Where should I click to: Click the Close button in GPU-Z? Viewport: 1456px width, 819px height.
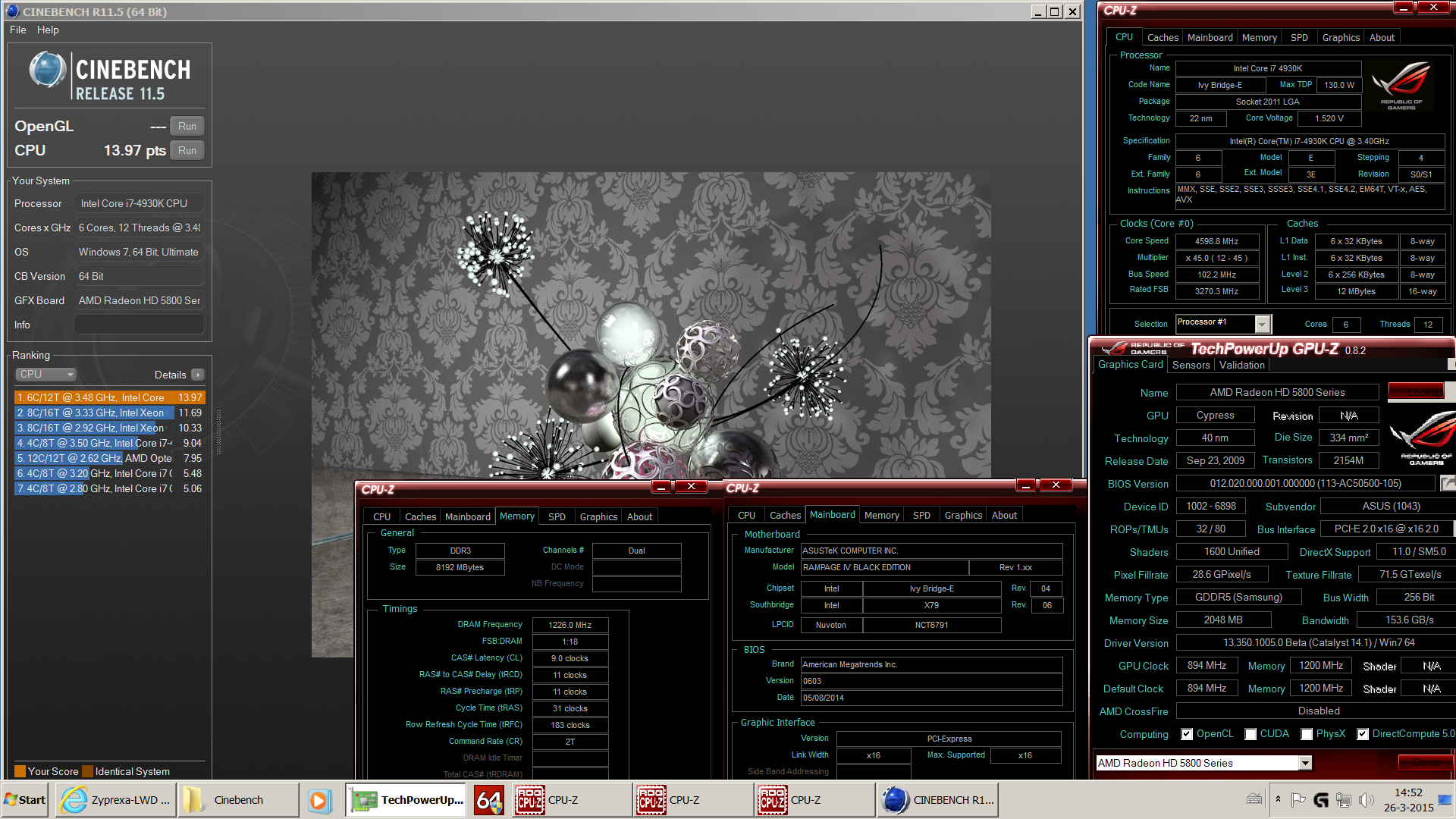(1426, 763)
